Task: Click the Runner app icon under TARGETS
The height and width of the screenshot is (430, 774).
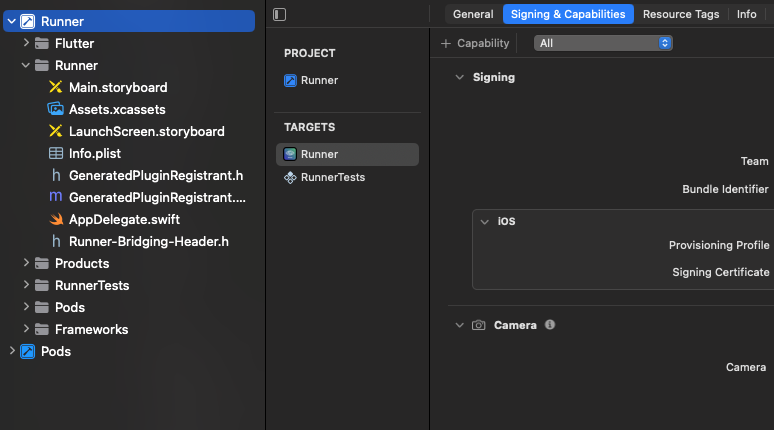Action: tap(290, 154)
